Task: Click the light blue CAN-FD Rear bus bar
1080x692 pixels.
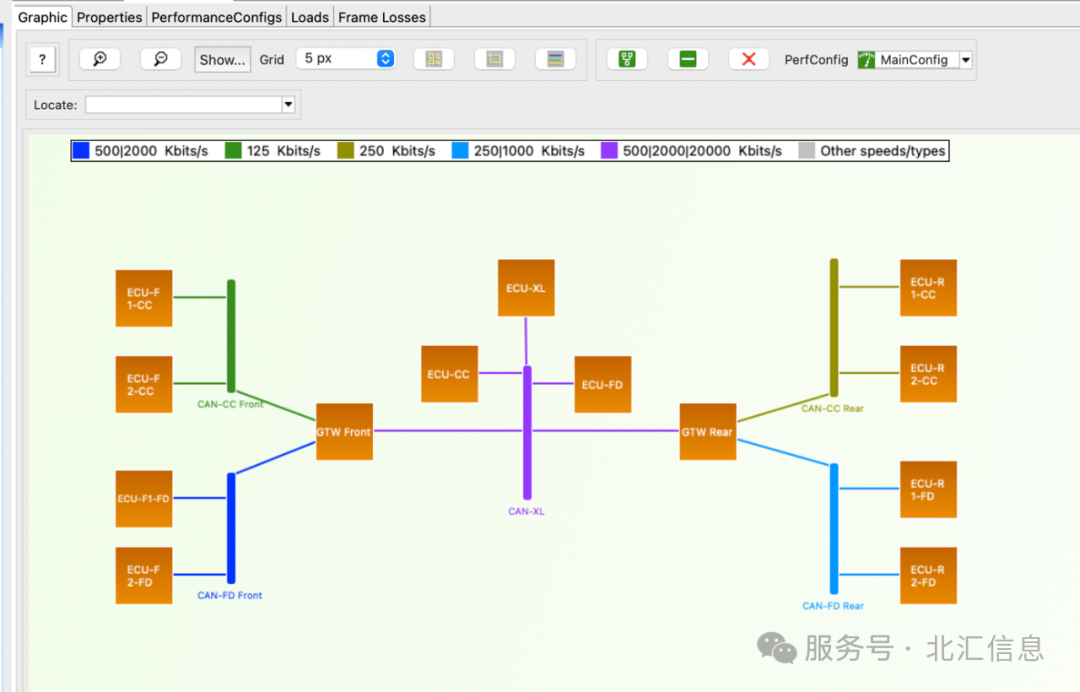Action: (833, 529)
